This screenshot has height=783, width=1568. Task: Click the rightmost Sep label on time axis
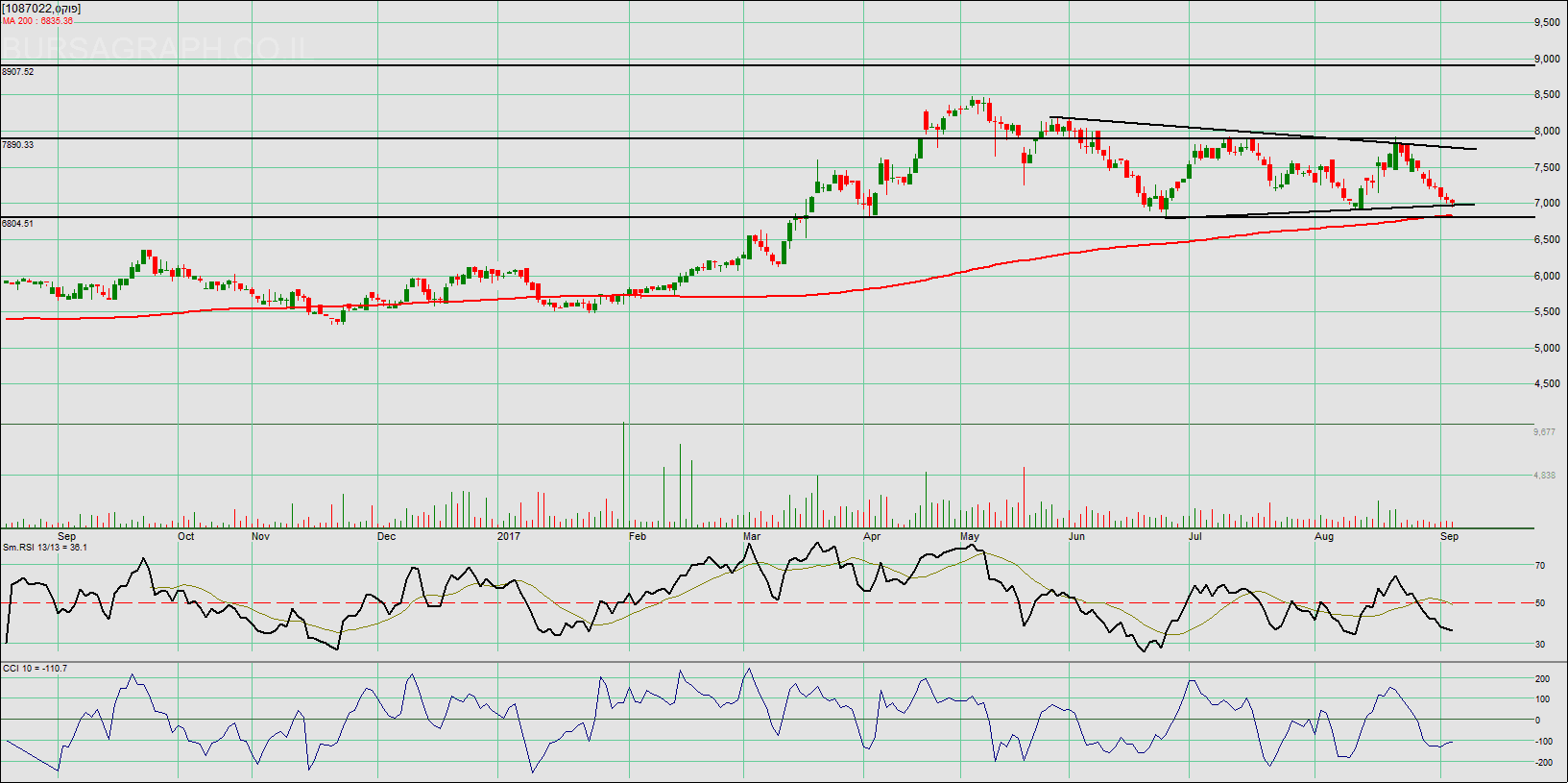(1449, 536)
